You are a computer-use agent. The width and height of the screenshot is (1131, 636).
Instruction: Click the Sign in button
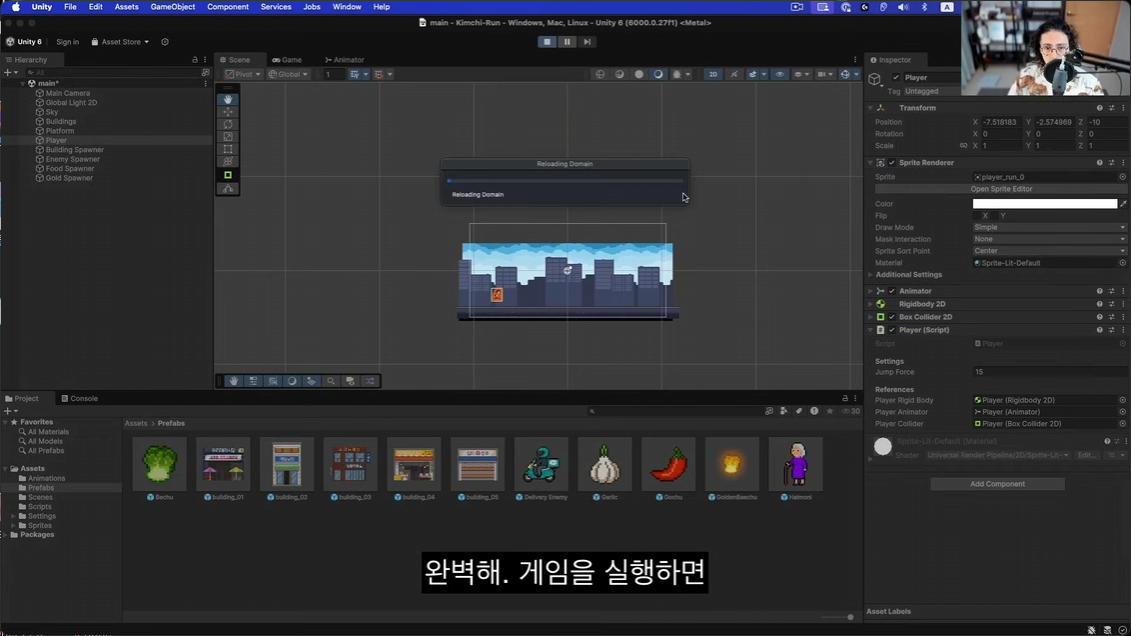point(68,42)
